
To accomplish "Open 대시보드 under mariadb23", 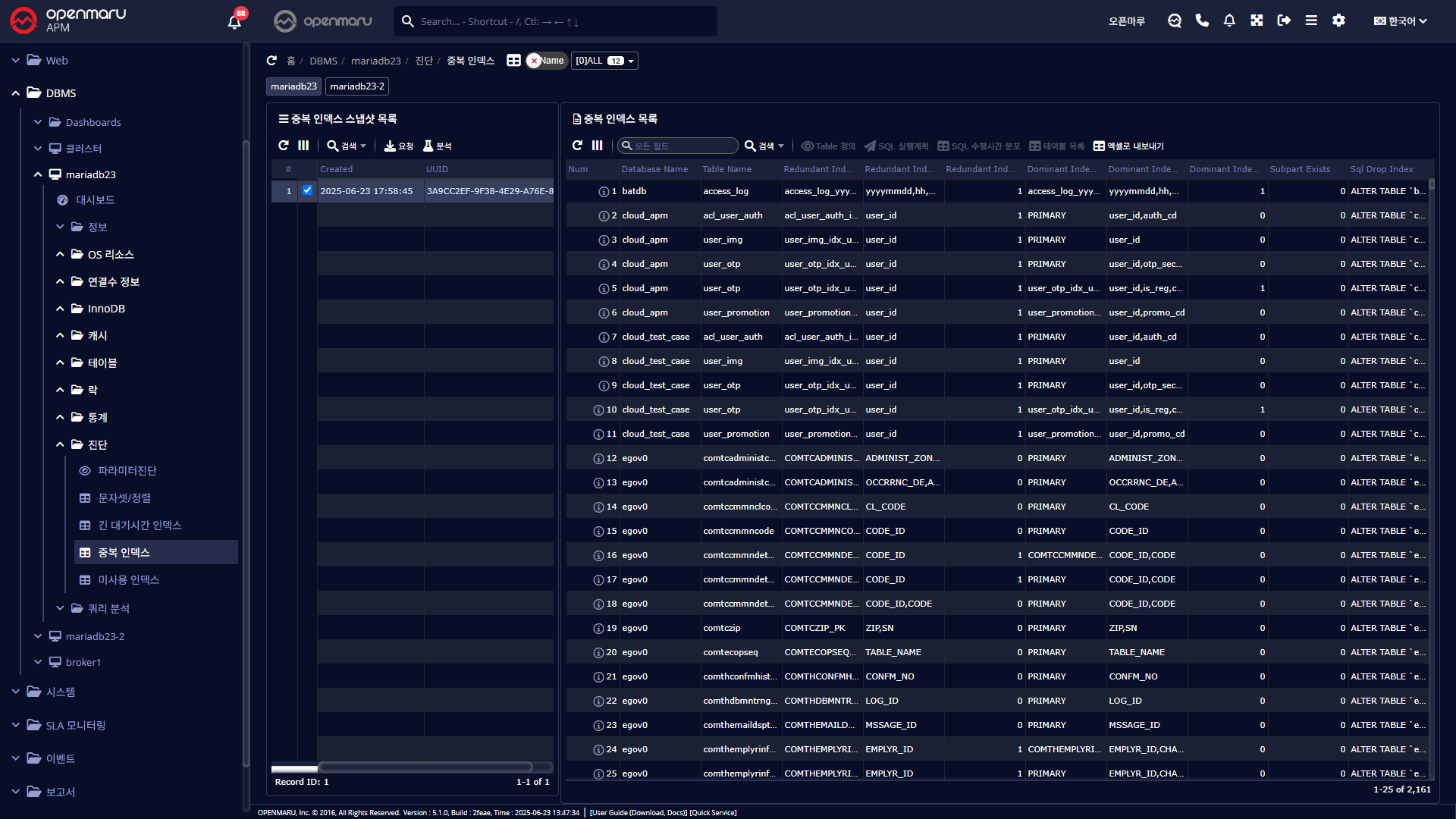I will pyautogui.click(x=96, y=200).
